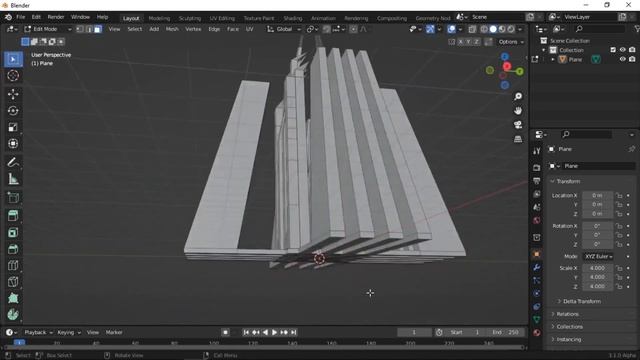Switch to the Modeling workspace tab

point(159,18)
